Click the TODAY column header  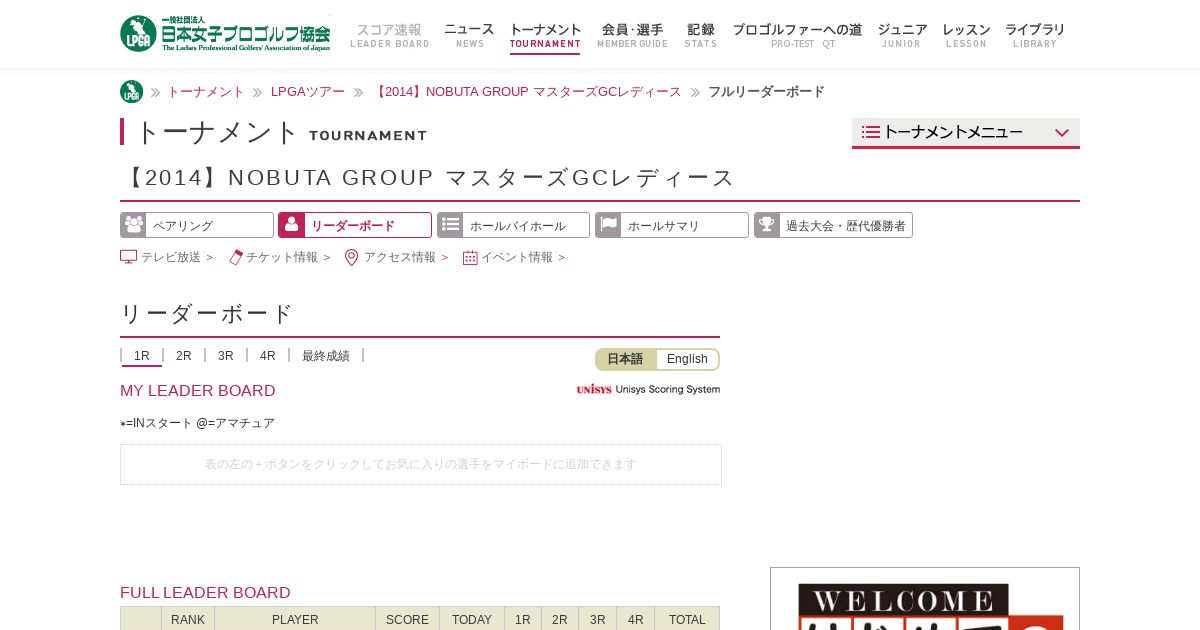point(472,619)
